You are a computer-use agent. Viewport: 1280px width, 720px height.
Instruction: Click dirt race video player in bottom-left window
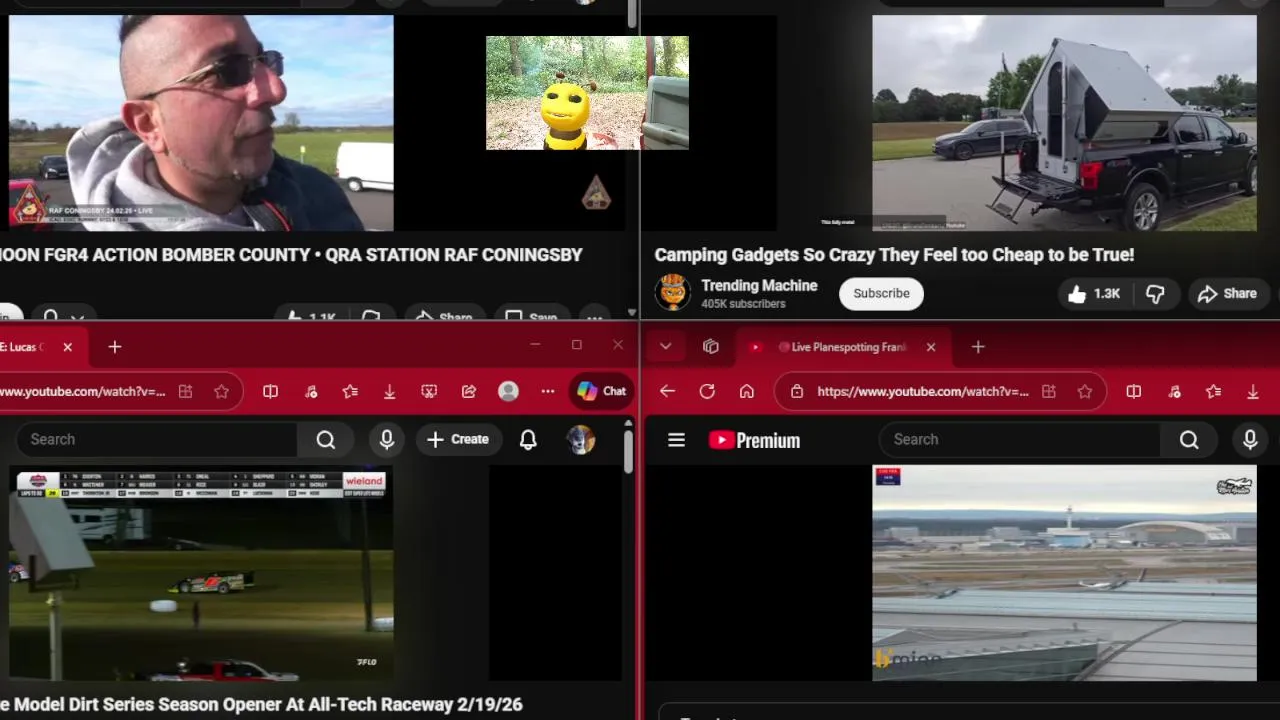(201, 573)
